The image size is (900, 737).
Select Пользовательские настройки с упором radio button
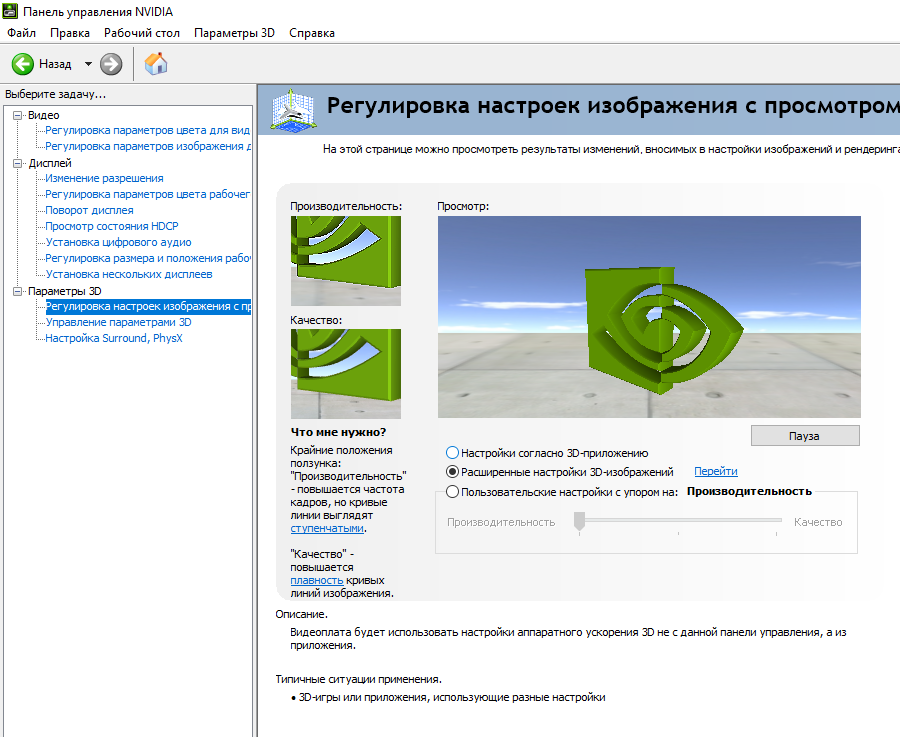pyautogui.click(x=452, y=492)
